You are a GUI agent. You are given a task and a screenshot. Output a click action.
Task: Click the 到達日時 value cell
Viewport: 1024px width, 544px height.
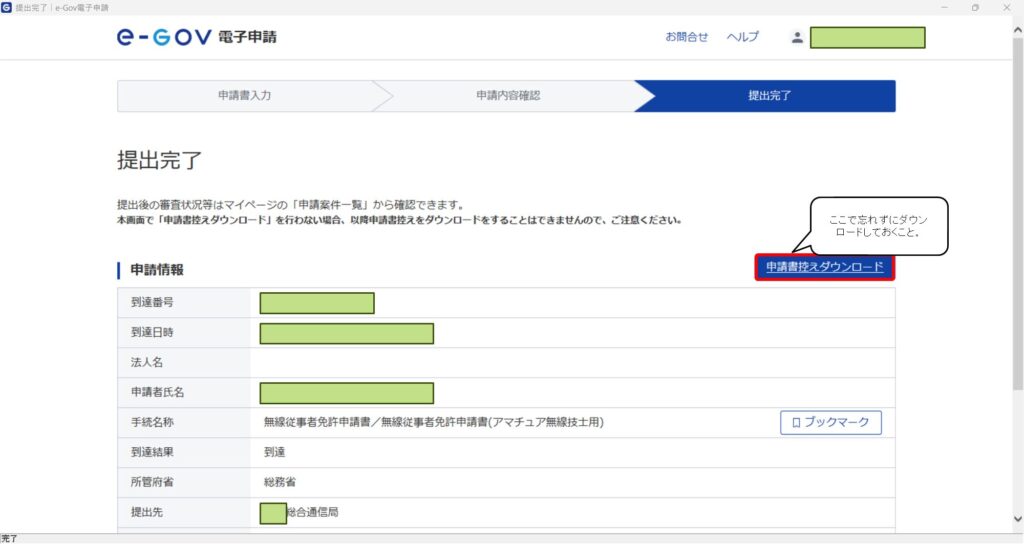coord(346,333)
